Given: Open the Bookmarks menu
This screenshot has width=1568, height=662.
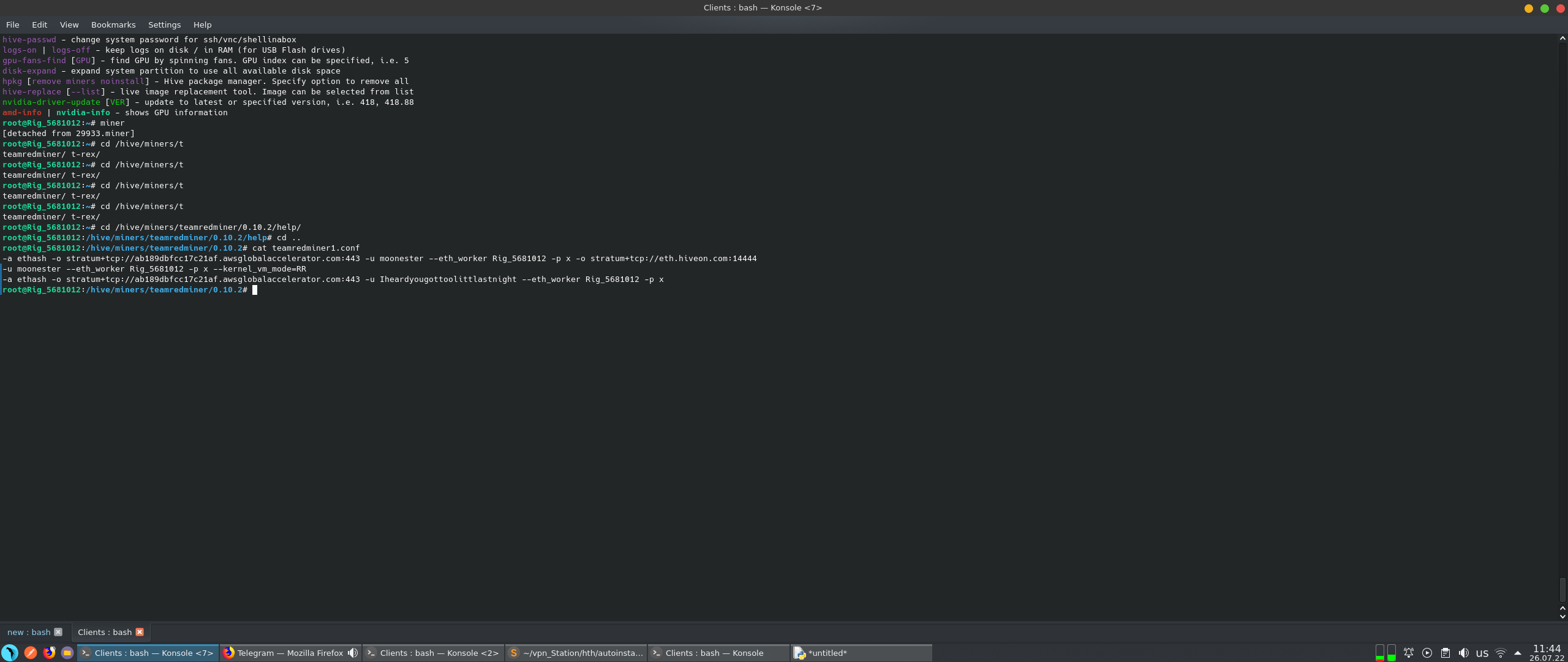Looking at the screenshot, I should [113, 25].
